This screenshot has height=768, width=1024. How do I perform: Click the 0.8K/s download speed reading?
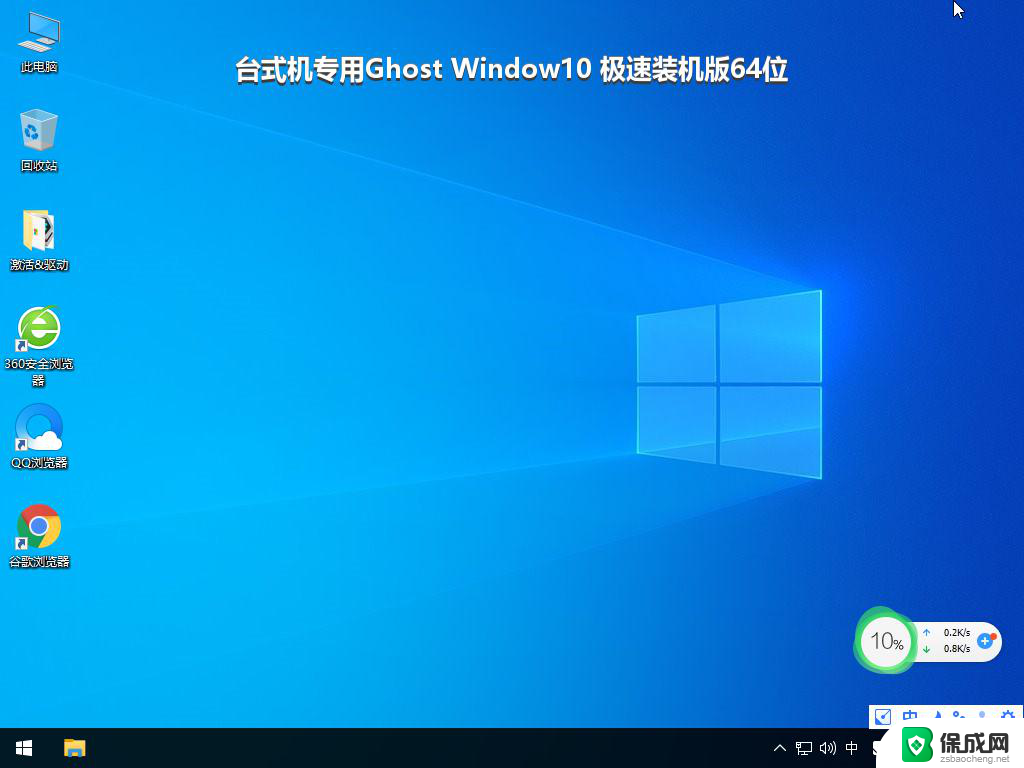click(x=957, y=648)
